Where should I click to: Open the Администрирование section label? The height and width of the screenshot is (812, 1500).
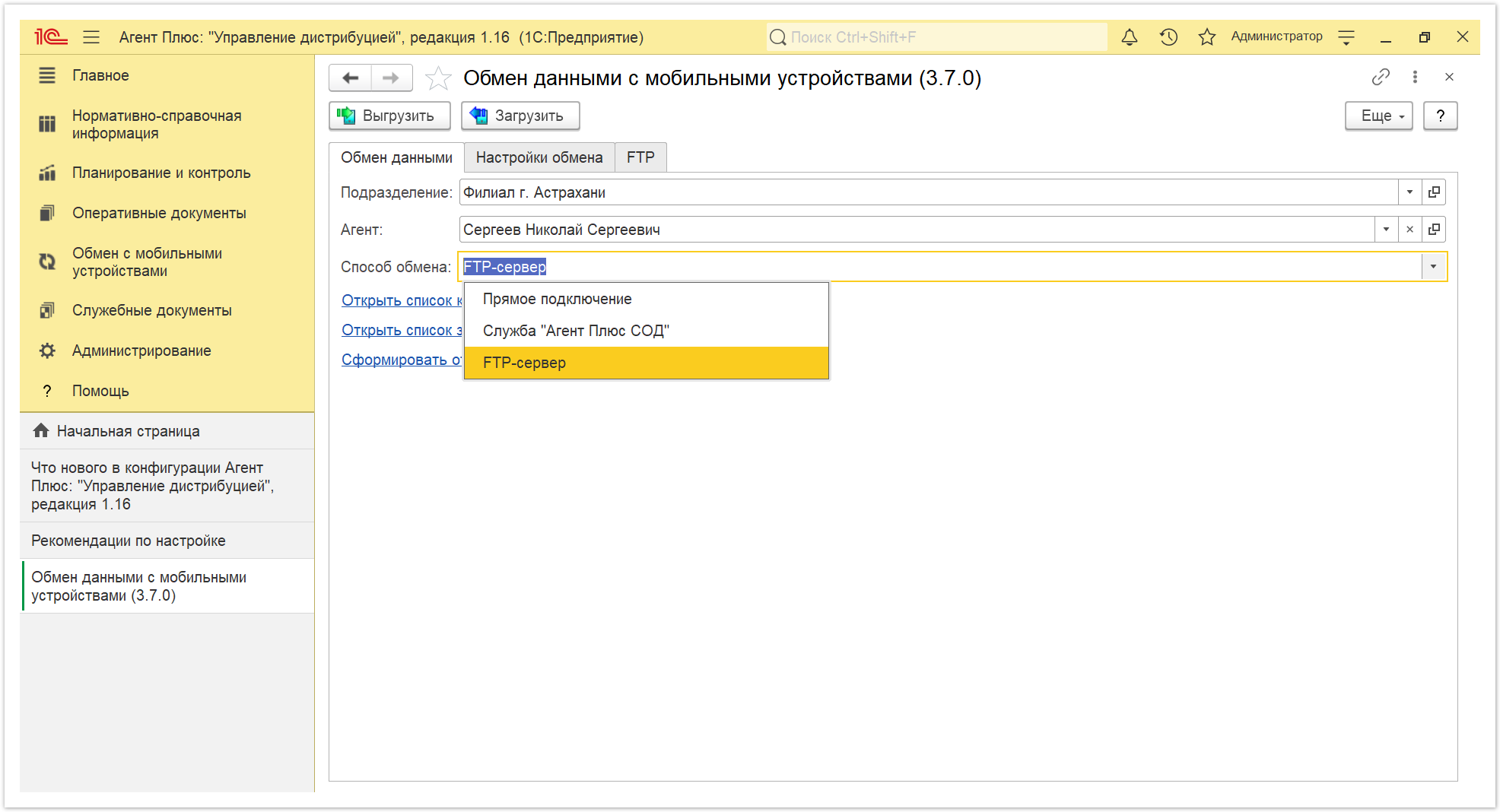point(141,350)
